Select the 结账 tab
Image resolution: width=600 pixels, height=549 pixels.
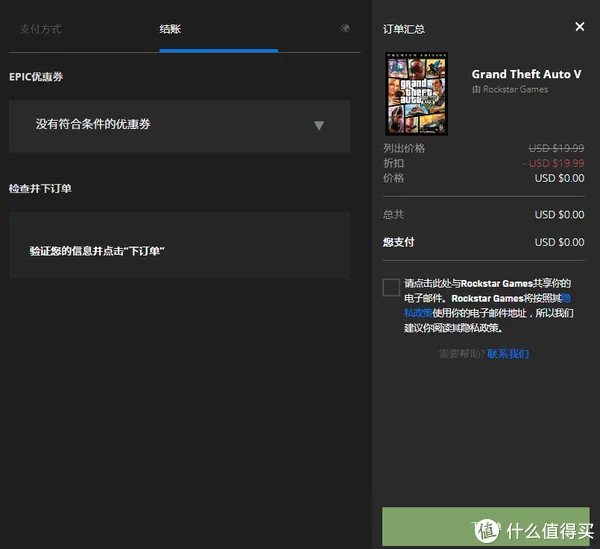tap(170, 29)
